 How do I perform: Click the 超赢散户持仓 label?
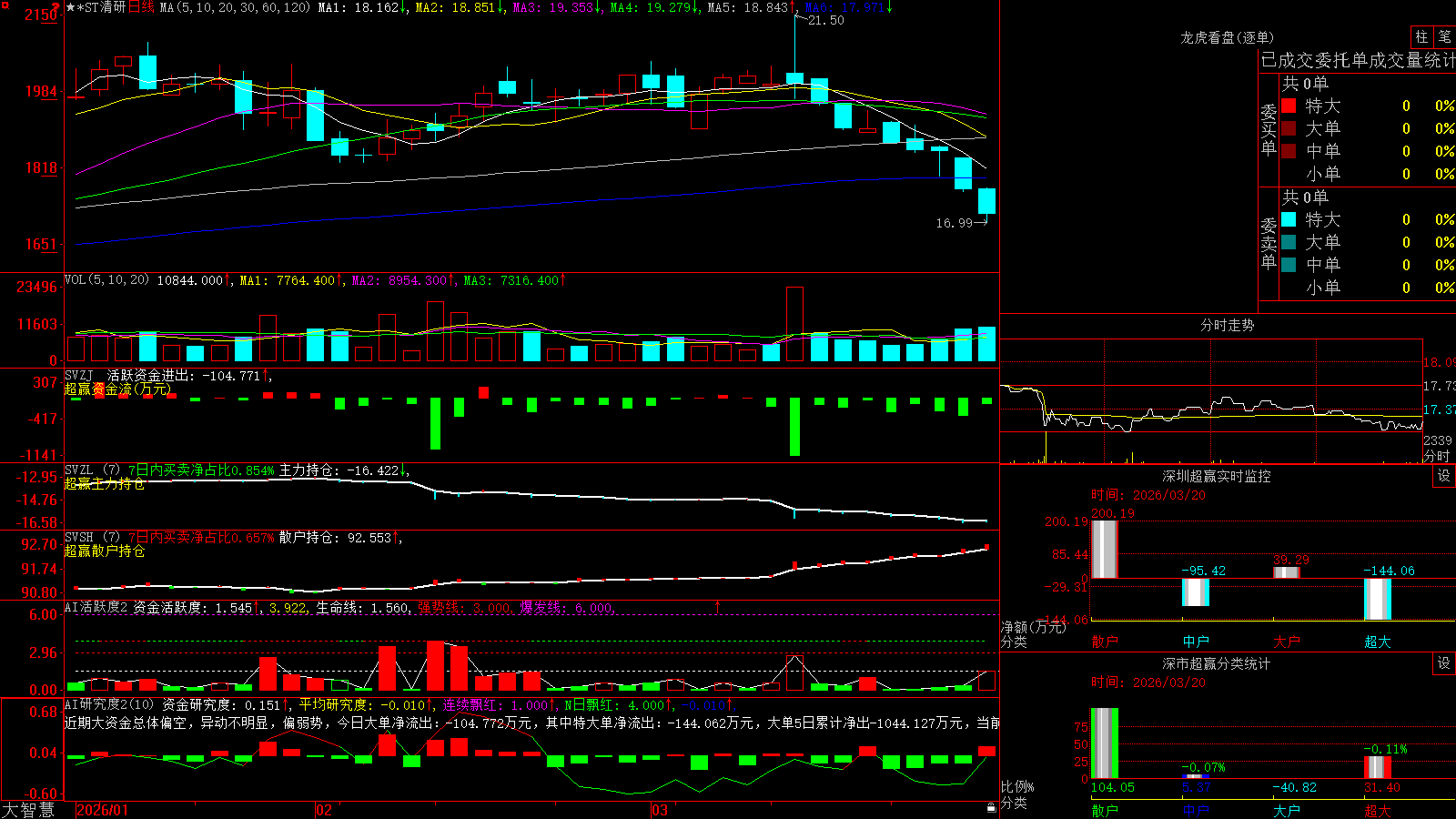tap(105, 551)
